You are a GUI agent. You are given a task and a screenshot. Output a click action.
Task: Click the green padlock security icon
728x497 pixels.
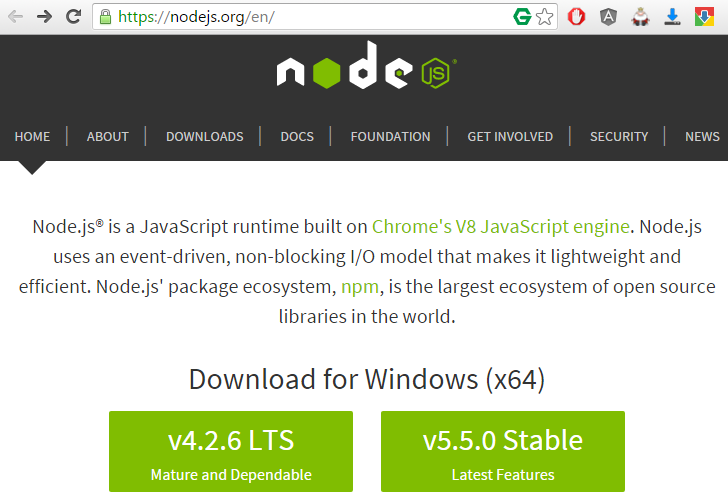point(105,17)
